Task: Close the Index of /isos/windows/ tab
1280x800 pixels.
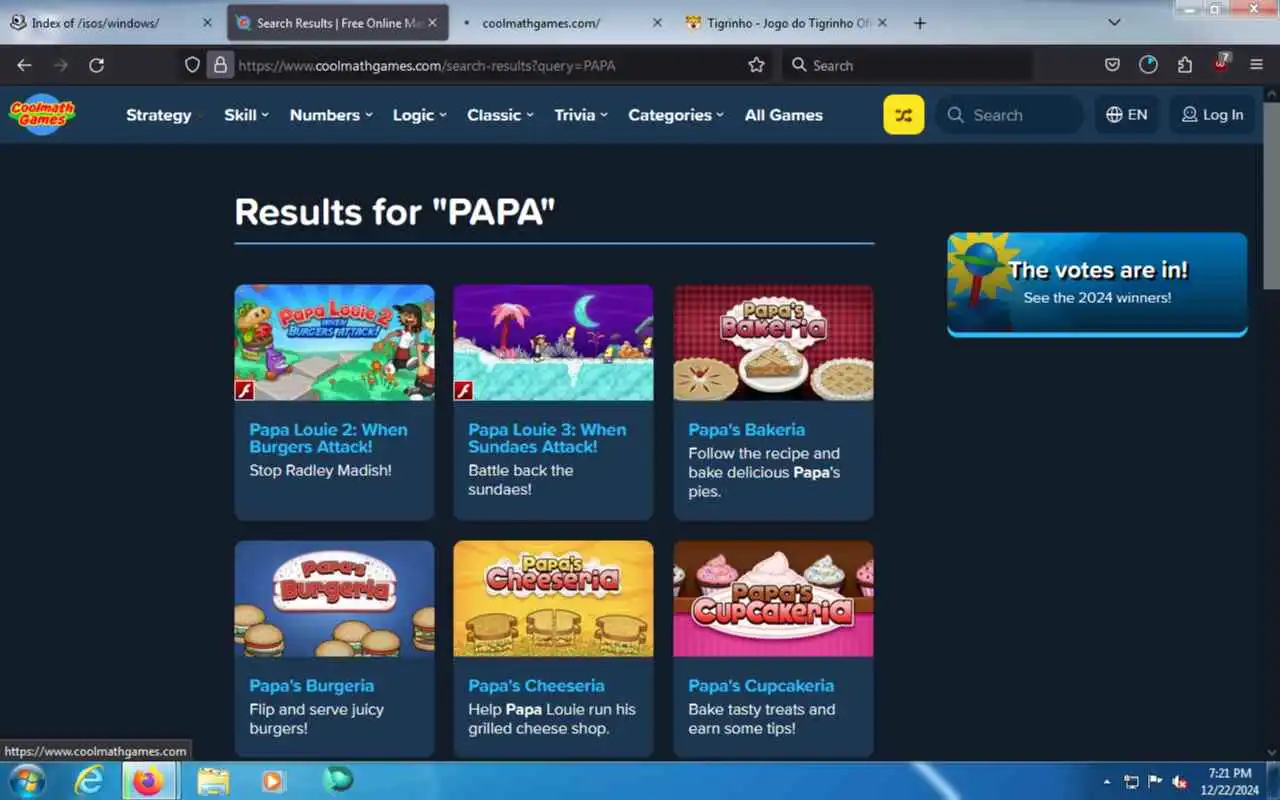Action: click(207, 23)
